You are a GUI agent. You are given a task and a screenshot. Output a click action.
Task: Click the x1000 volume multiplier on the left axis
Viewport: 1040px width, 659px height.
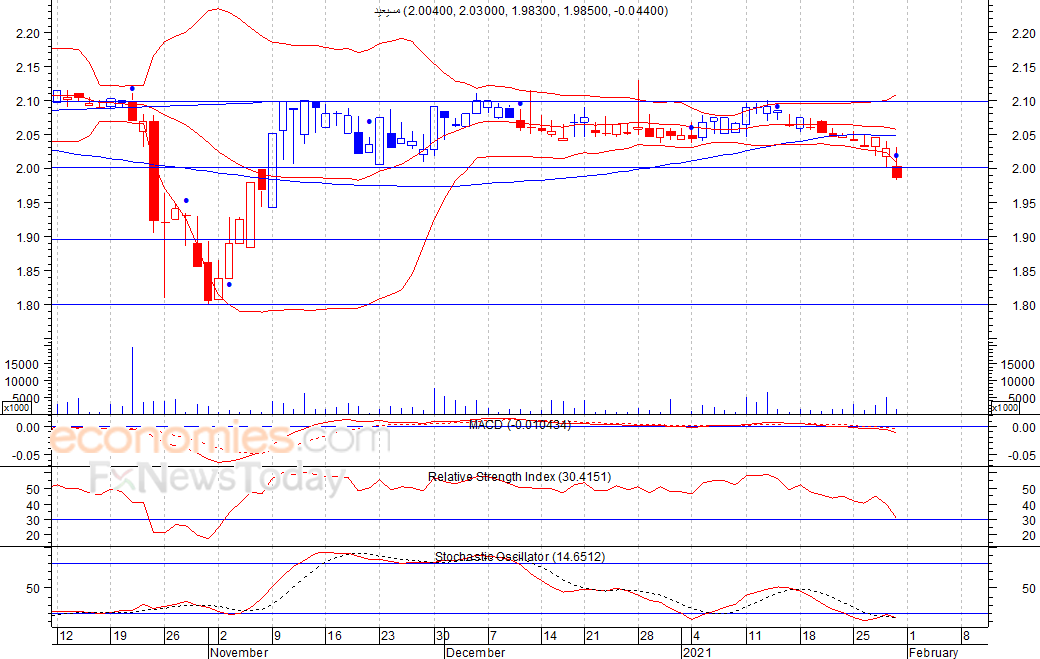click(17, 408)
